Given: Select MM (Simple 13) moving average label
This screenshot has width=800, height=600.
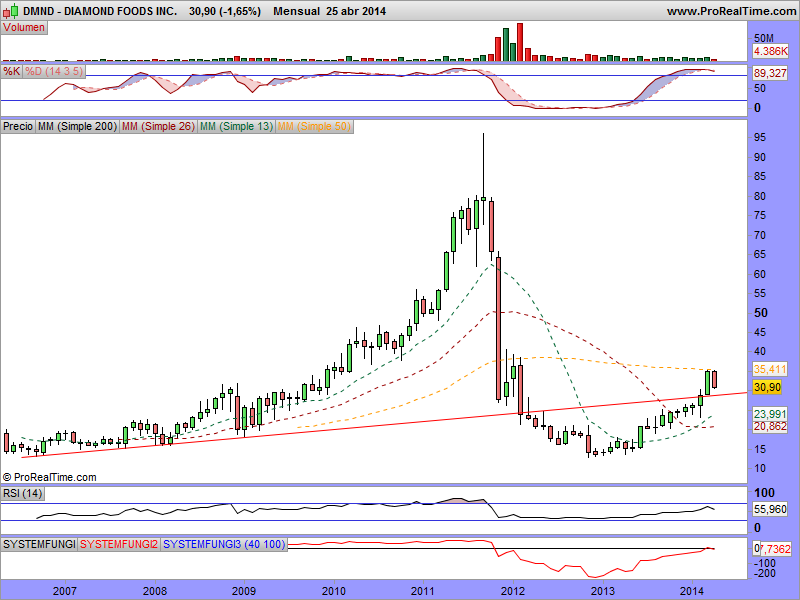Looking at the screenshot, I should [236, 126].
